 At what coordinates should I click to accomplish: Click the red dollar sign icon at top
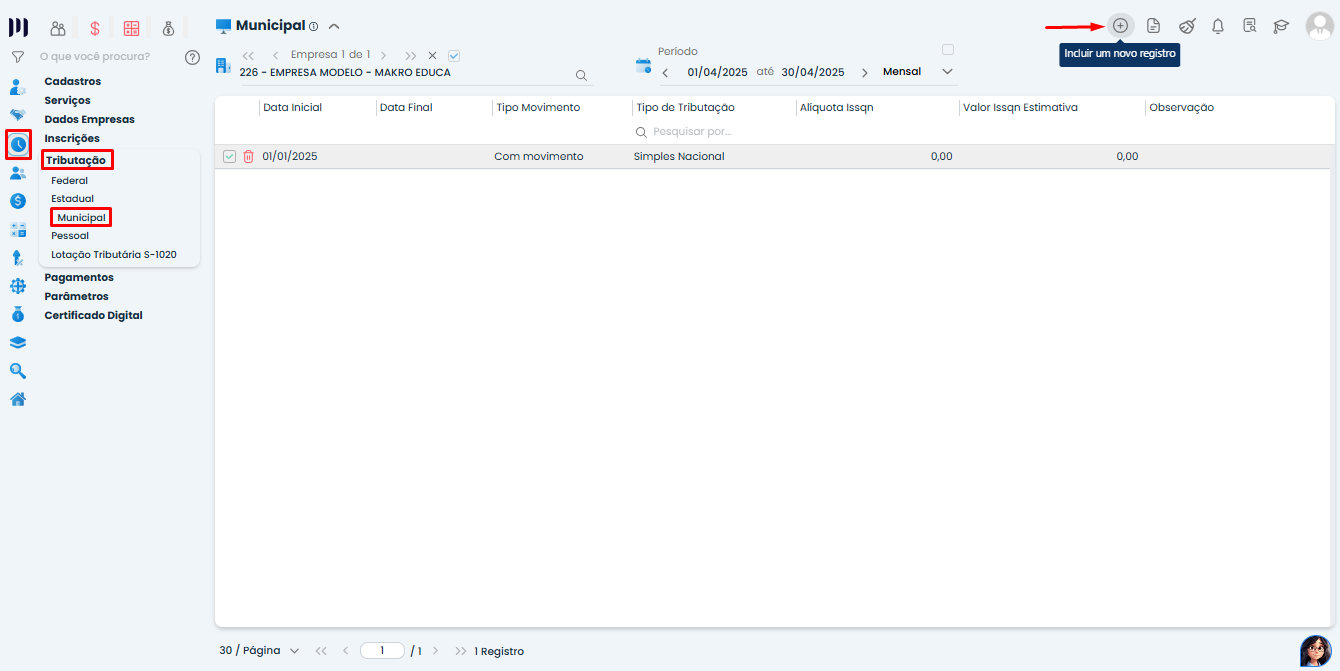94,28
